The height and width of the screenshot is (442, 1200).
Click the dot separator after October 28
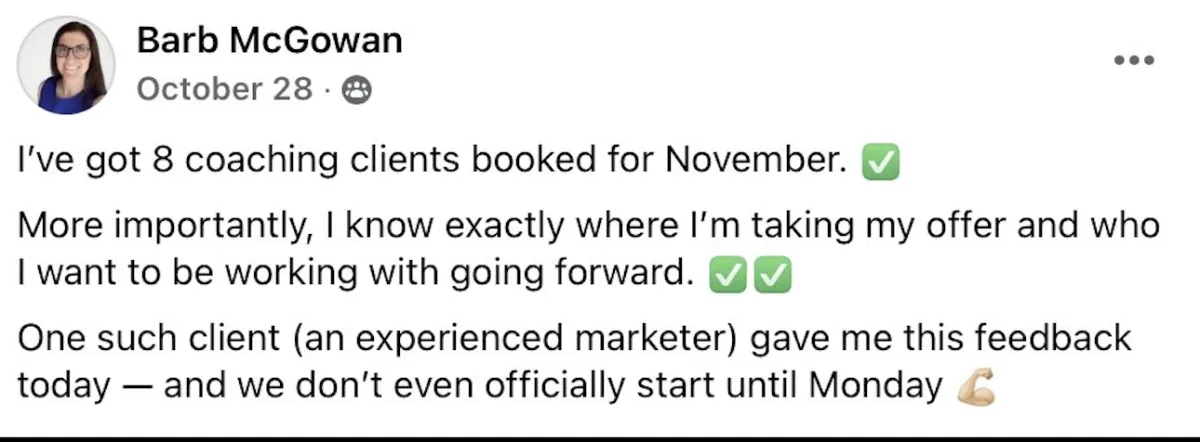[x=327, y=91]
